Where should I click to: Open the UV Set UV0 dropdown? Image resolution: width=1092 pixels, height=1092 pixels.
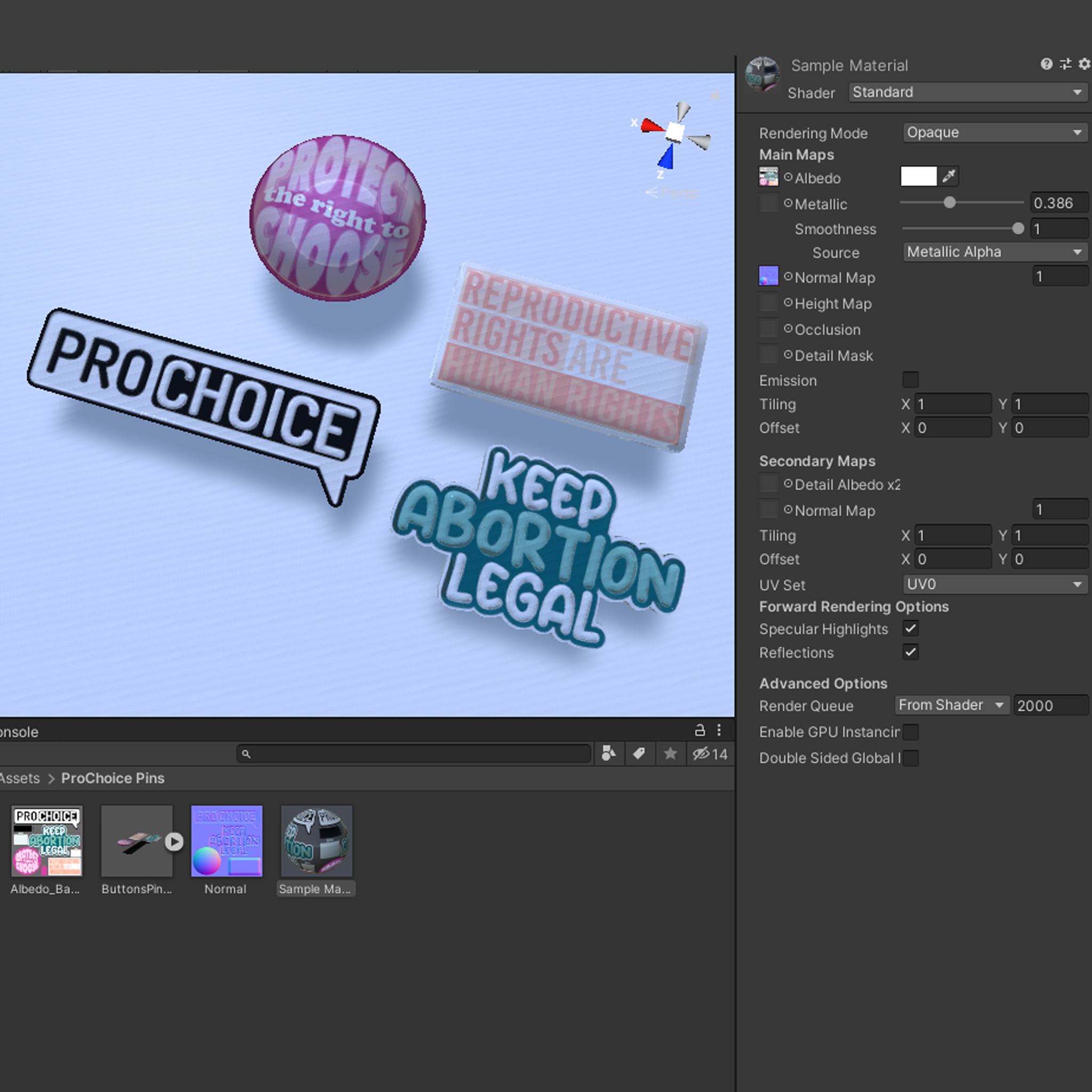(994, 584)
